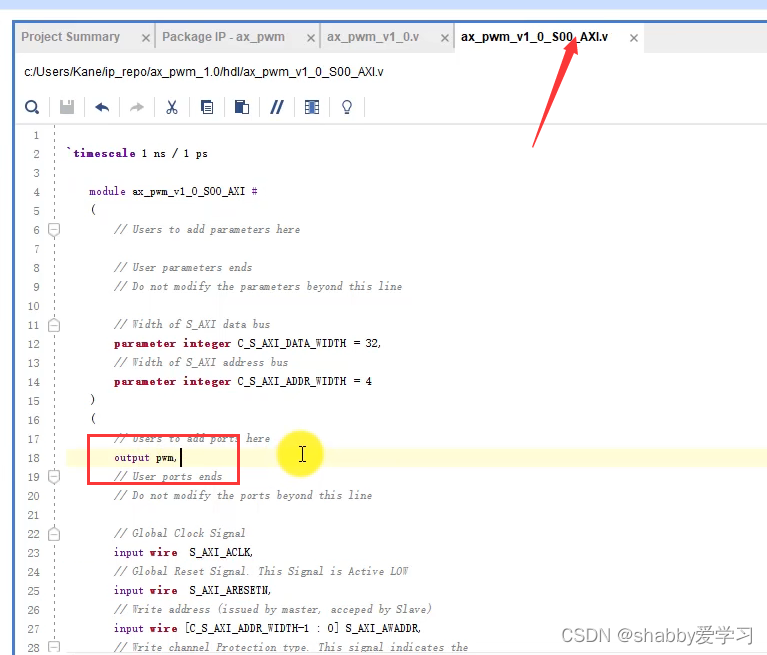
Task: Open the Search tool in editor toolbar
Action: coord(32,107)
